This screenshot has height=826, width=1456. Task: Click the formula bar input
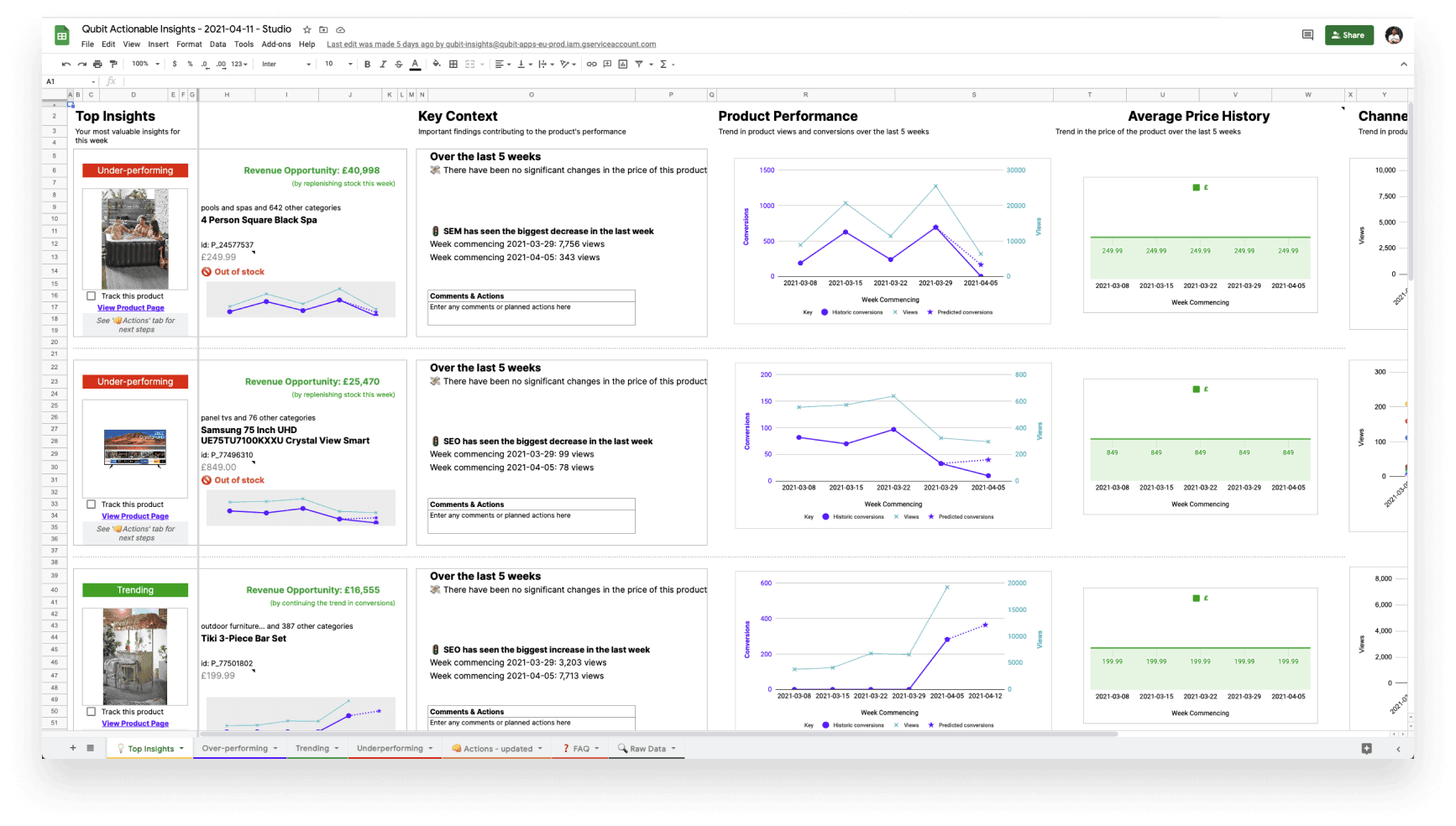coord(764,81)
